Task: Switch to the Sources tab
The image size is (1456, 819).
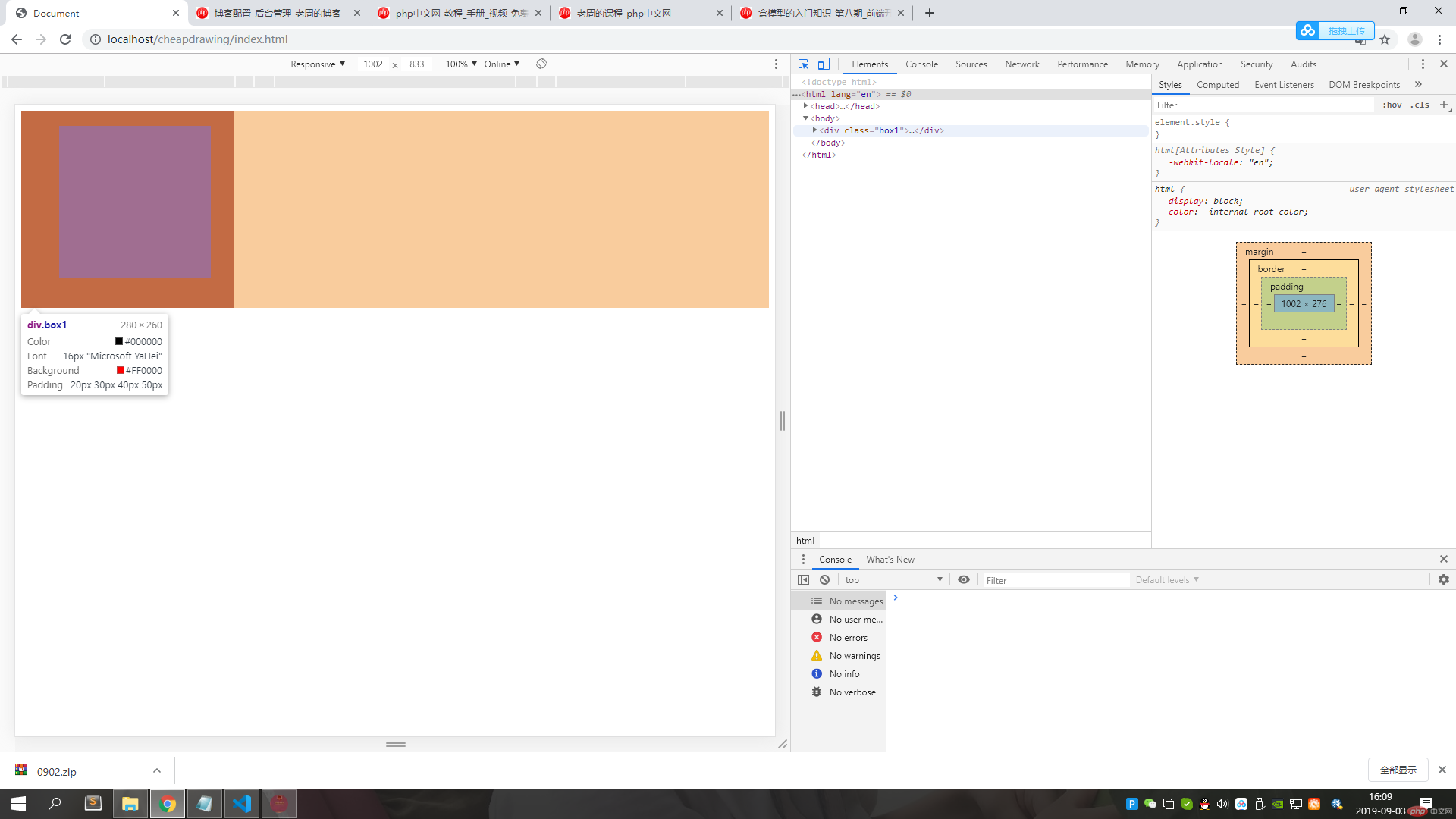Action: point(971,64)
